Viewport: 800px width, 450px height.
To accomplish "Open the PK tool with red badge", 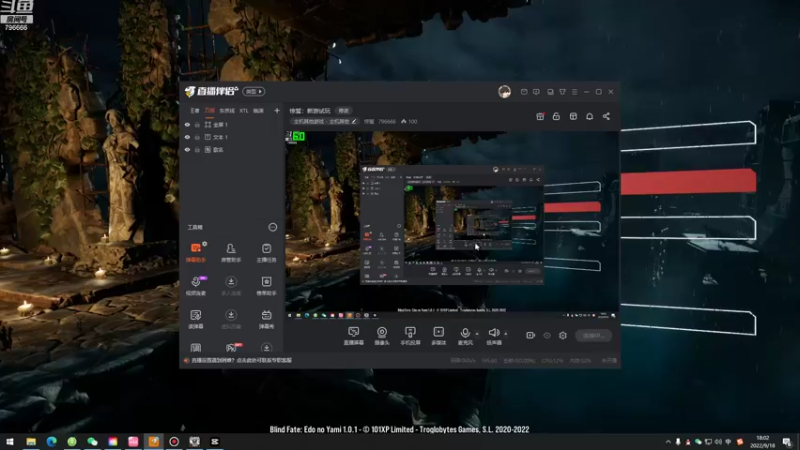I will 231,347.
